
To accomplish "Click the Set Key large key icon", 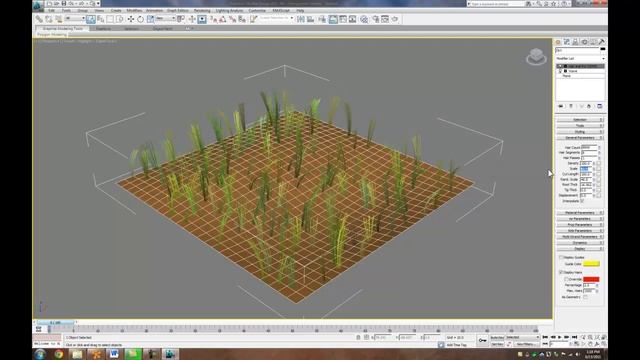I will click(x=482, y=340).
